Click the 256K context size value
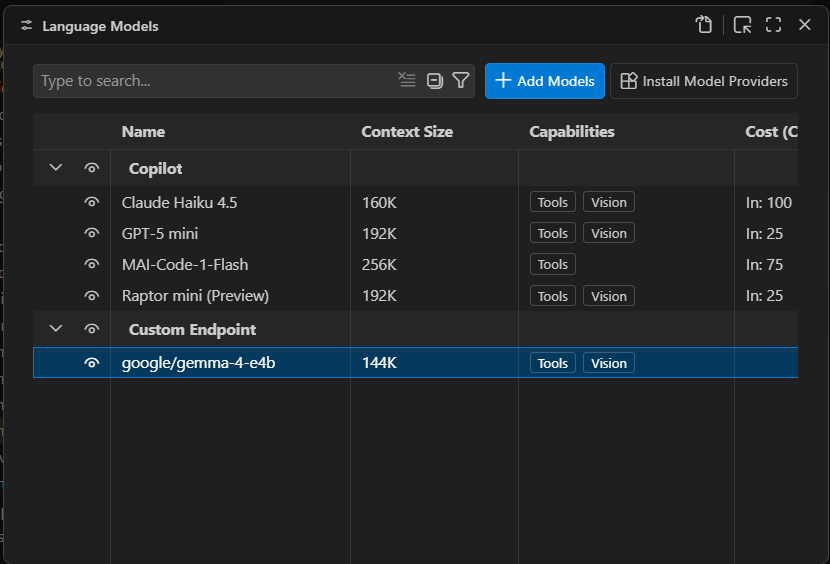This screenshot has height=564, width=830. [379, 264]
